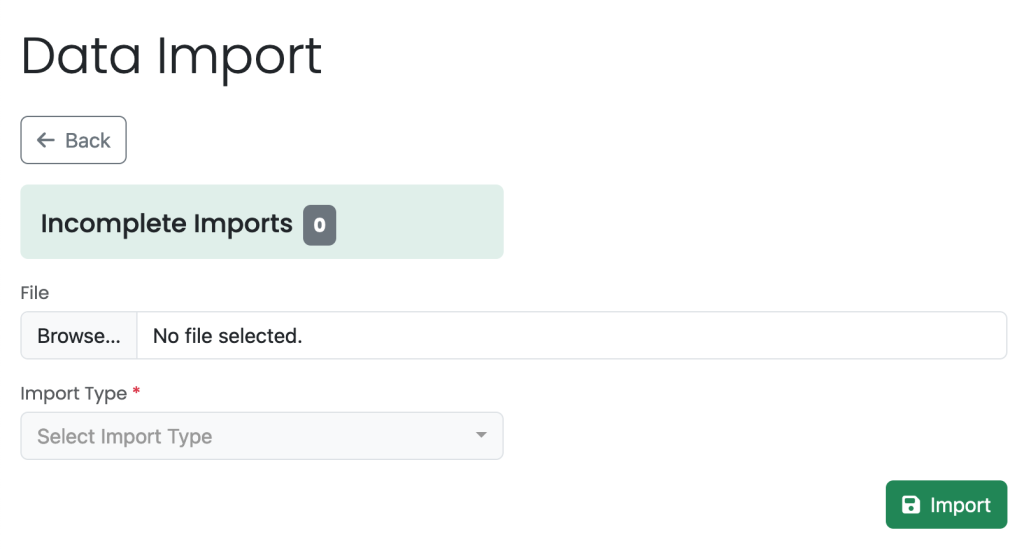Click the Import Type field label

[x=74, y=394]
